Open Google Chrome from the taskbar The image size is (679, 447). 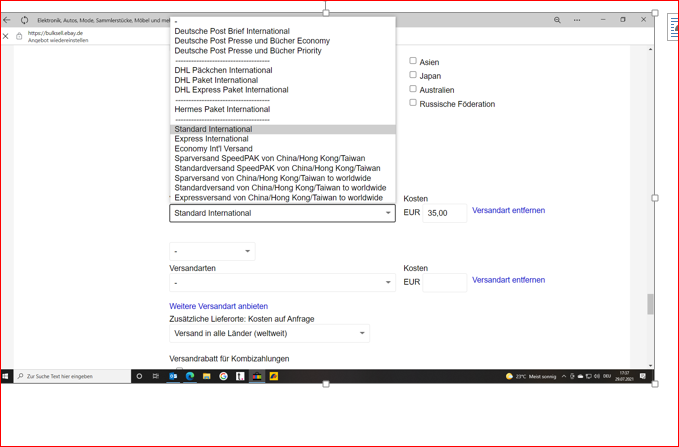click(x=224, y=376)
